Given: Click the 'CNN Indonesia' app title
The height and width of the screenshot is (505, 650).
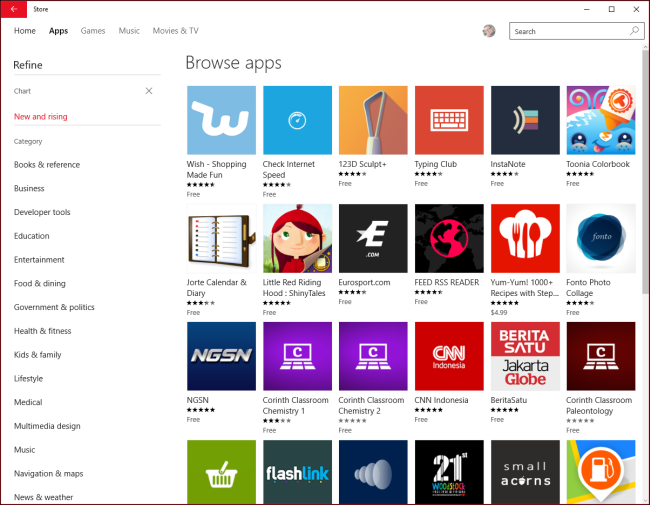Looking at the screenshot, I should click(x=441, y=400).
